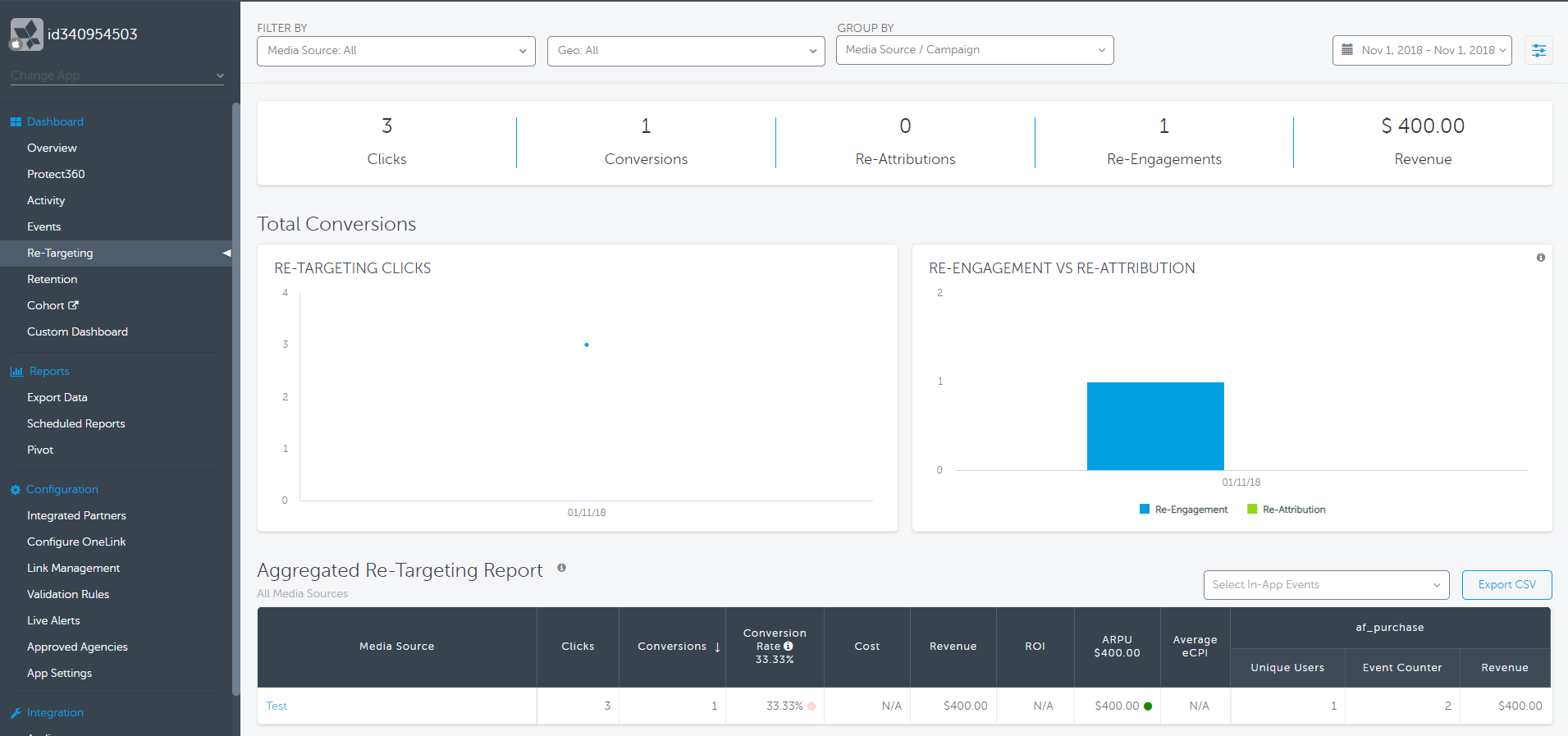Open Scheduled Reports in the sidebar
The image size is (1568, 736).
75,424
